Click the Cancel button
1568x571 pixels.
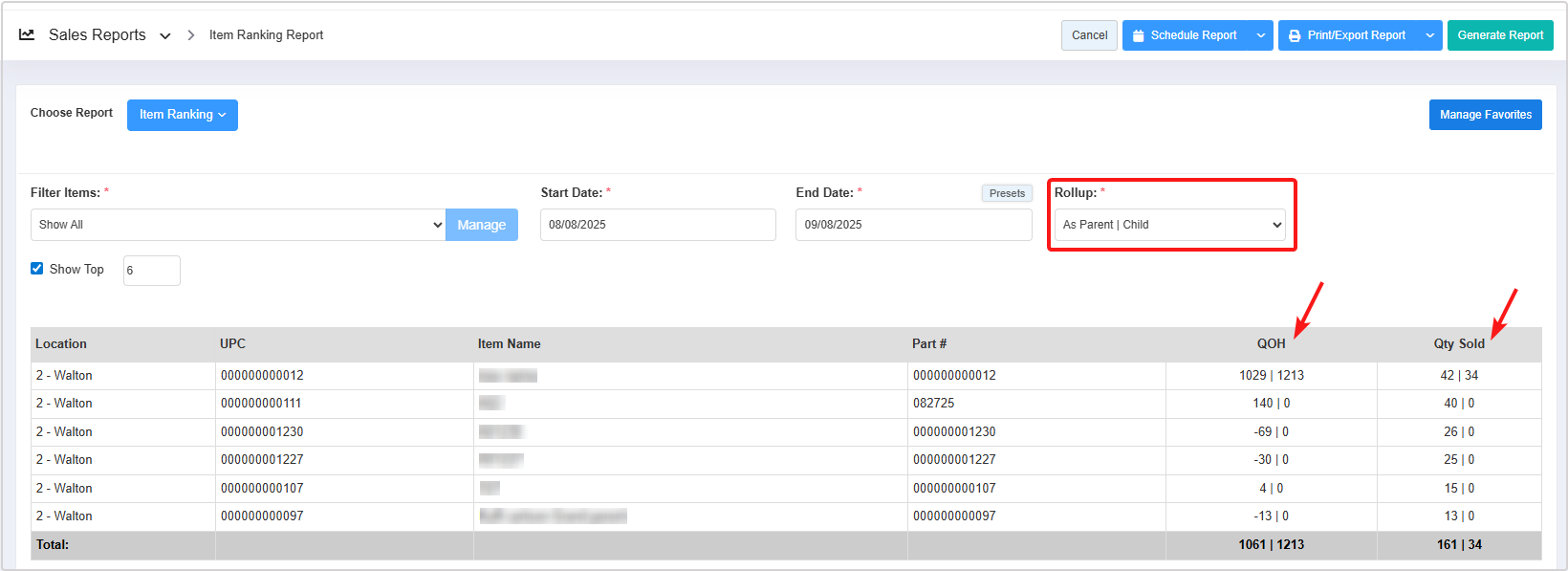pos(1089,35)
